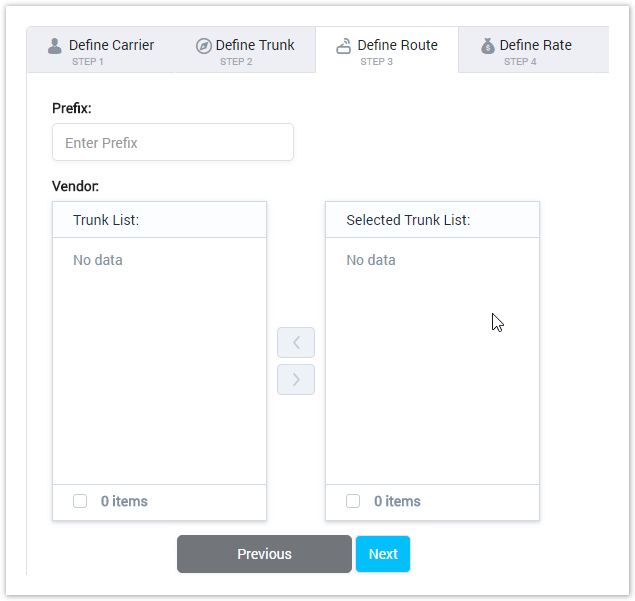The width and height of the screenshot is (635, 601).
Task: Open the Define Trunk step tab
Action: 246,51
